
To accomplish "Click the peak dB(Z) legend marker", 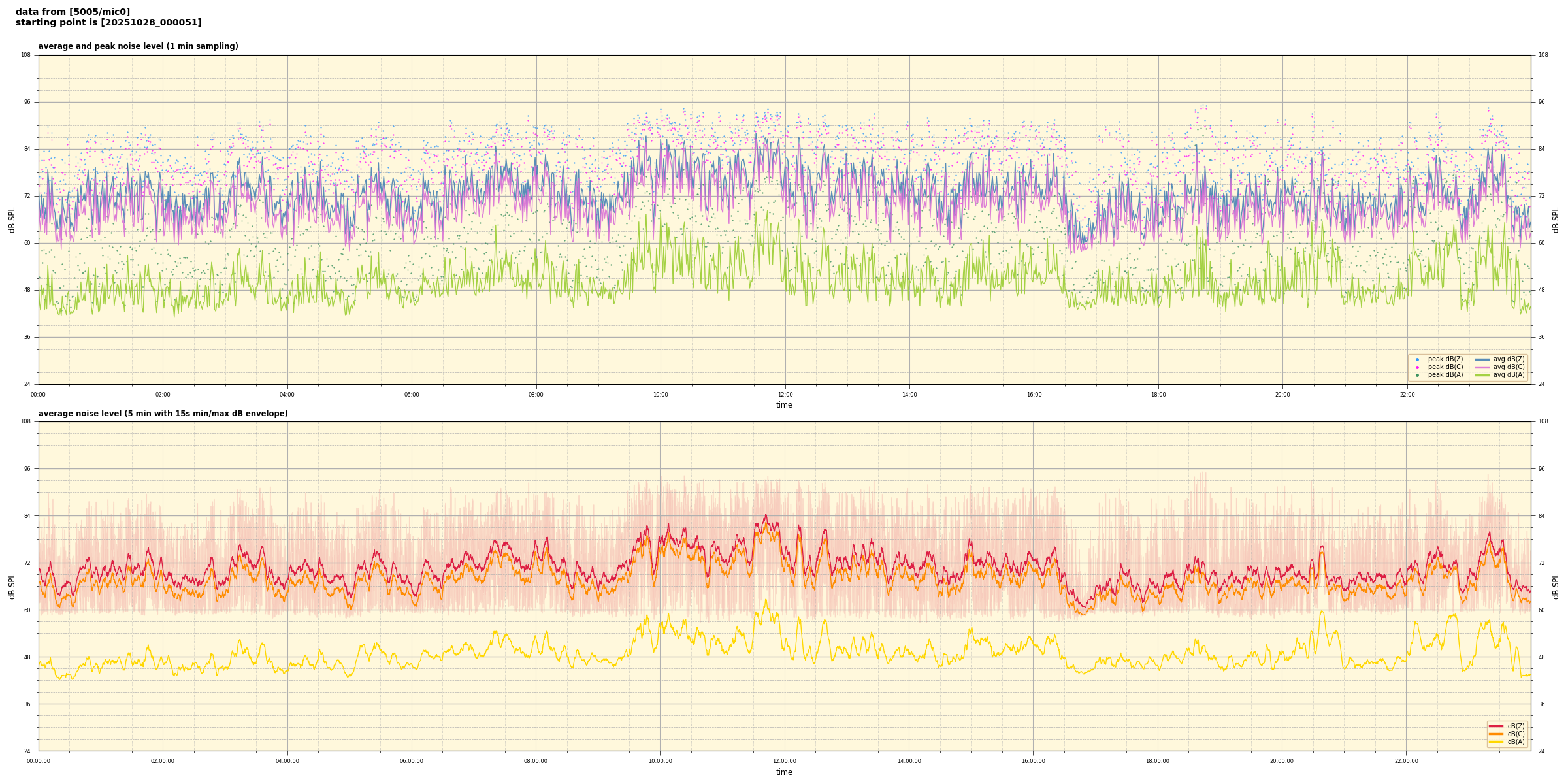I will tap(1417, 359).
